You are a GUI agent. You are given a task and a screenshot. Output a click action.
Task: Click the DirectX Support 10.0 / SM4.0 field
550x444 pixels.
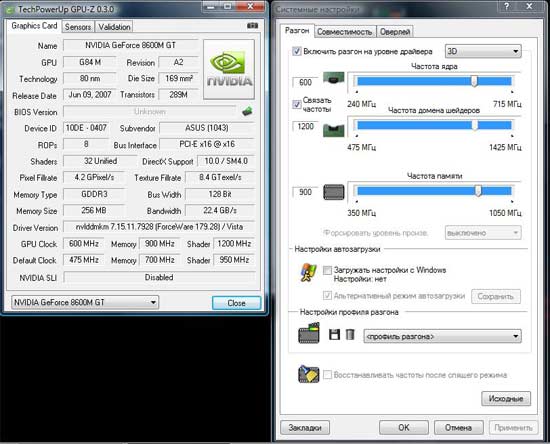pyautogui.click(x=226, y=161)
